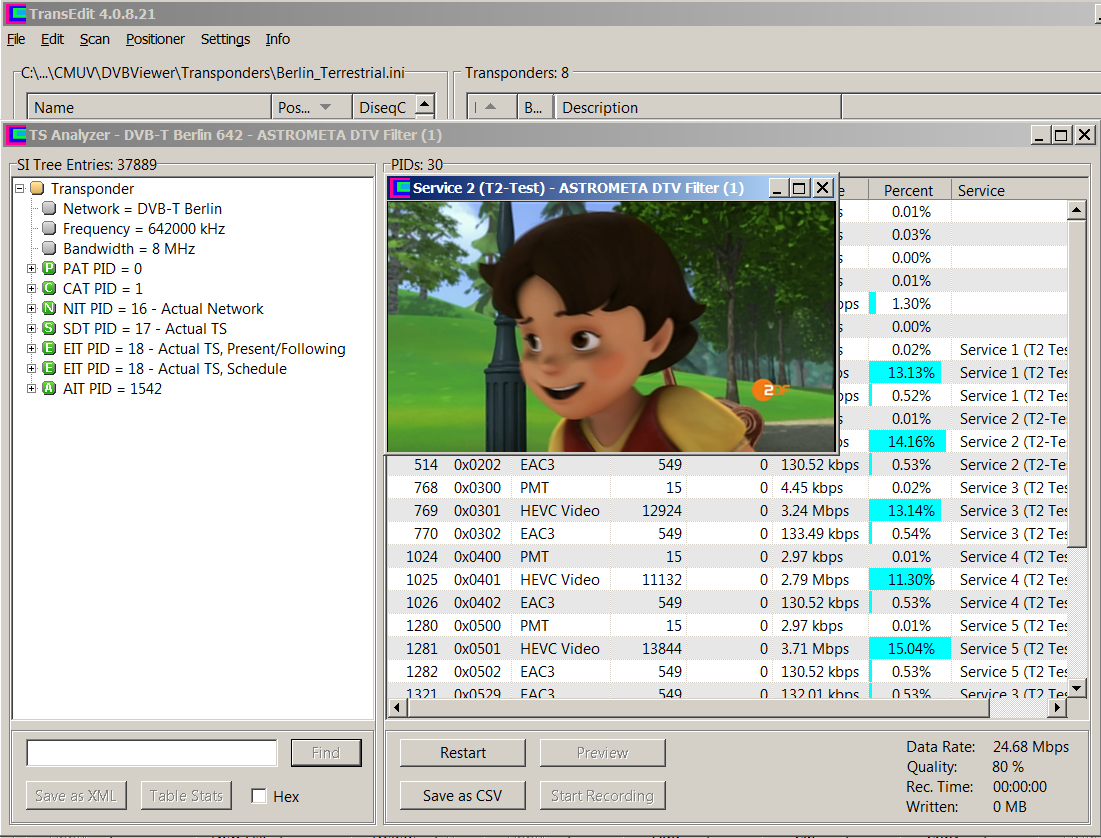Click the gray Frequency 642000 kHz icon
The image size is (1101, 838).
pos(49,229)
